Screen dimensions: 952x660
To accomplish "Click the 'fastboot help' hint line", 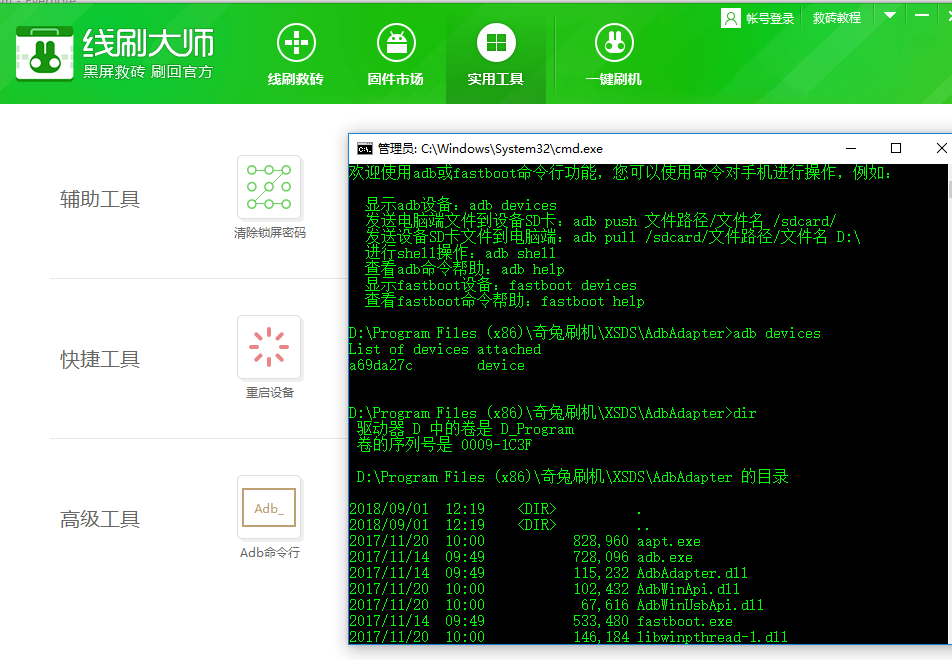I will [x=505, y=301].
